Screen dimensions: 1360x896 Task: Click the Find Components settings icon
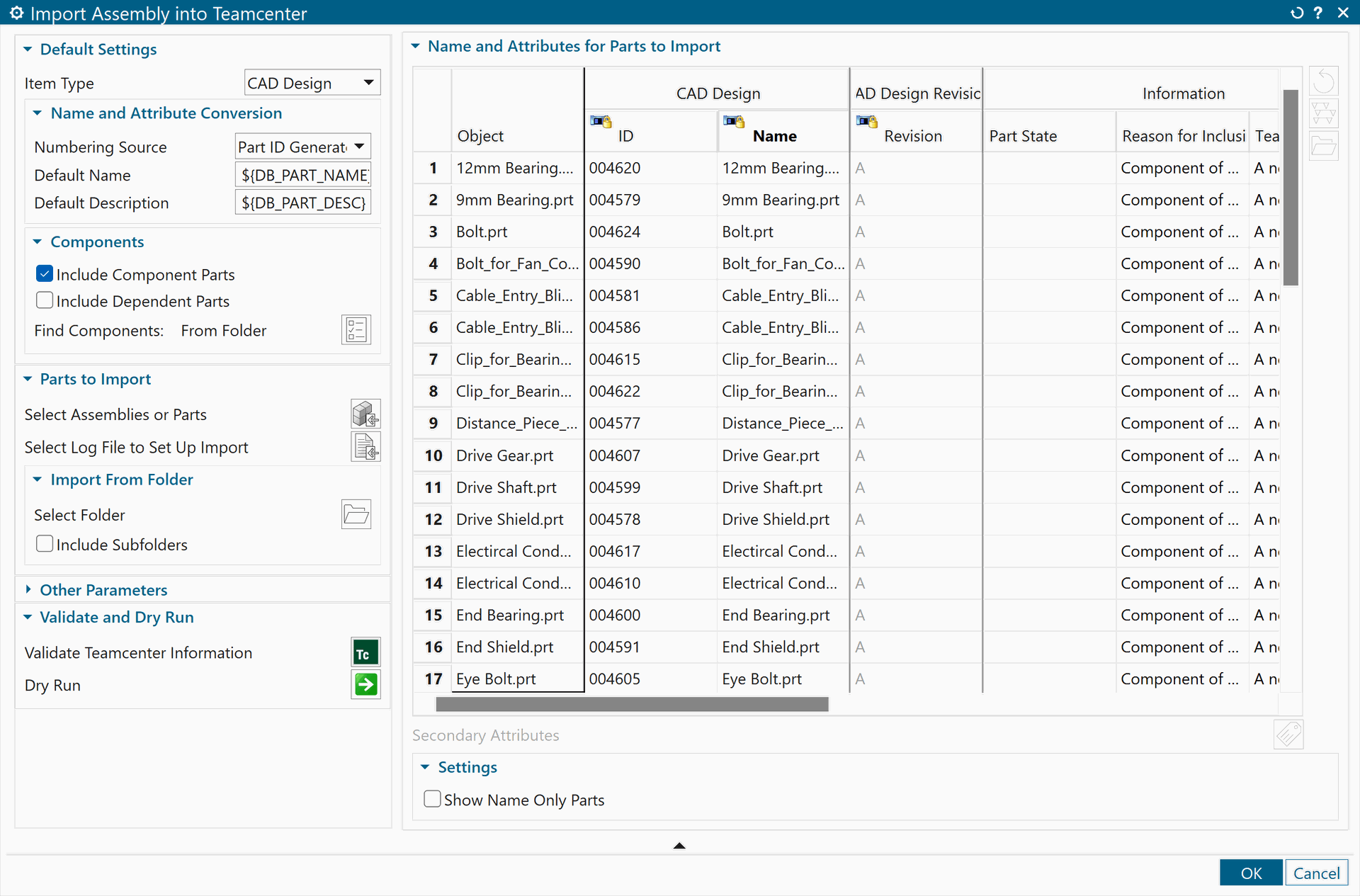pos(356,330)
